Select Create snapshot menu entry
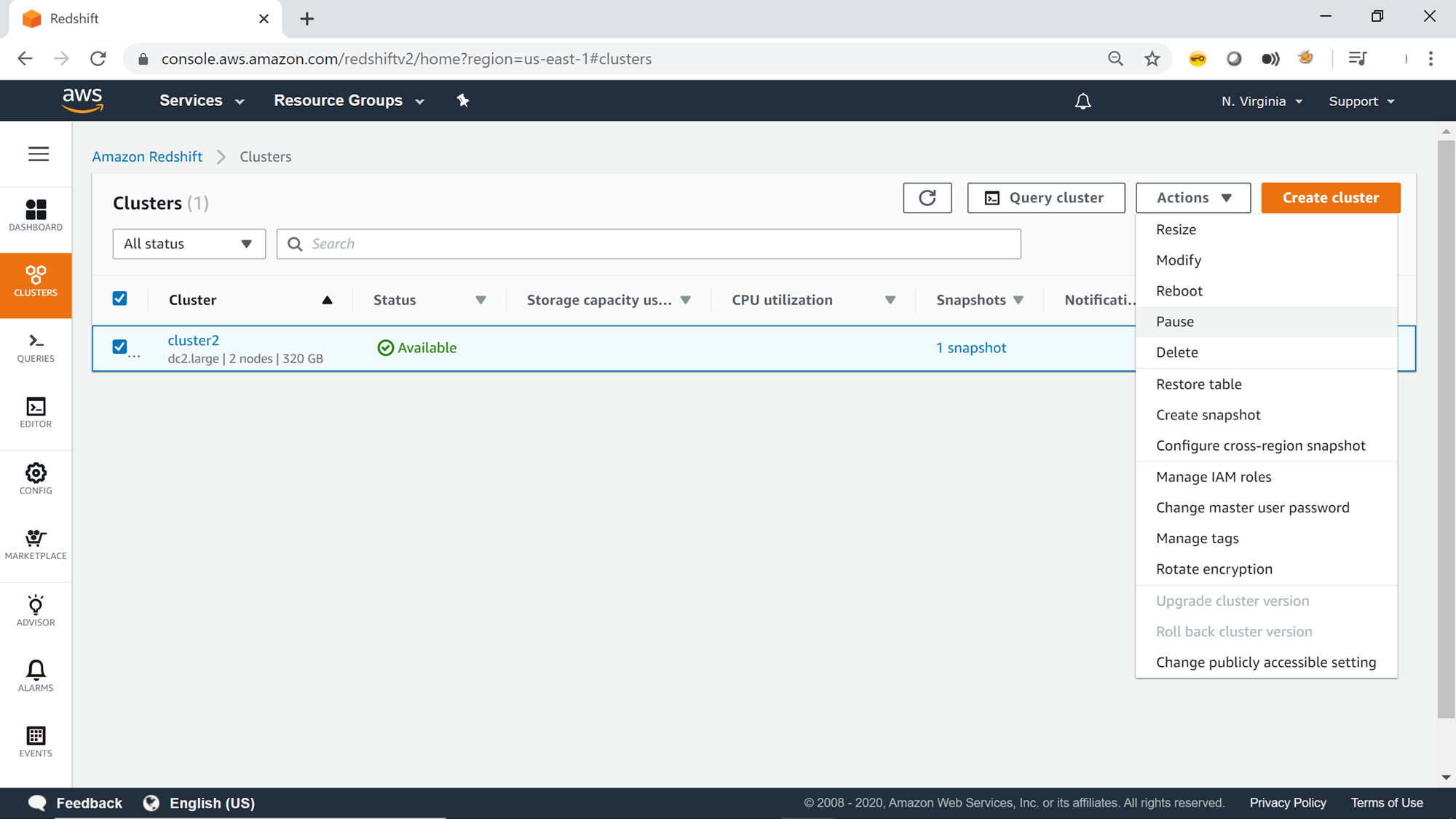 pos(1208,415)
